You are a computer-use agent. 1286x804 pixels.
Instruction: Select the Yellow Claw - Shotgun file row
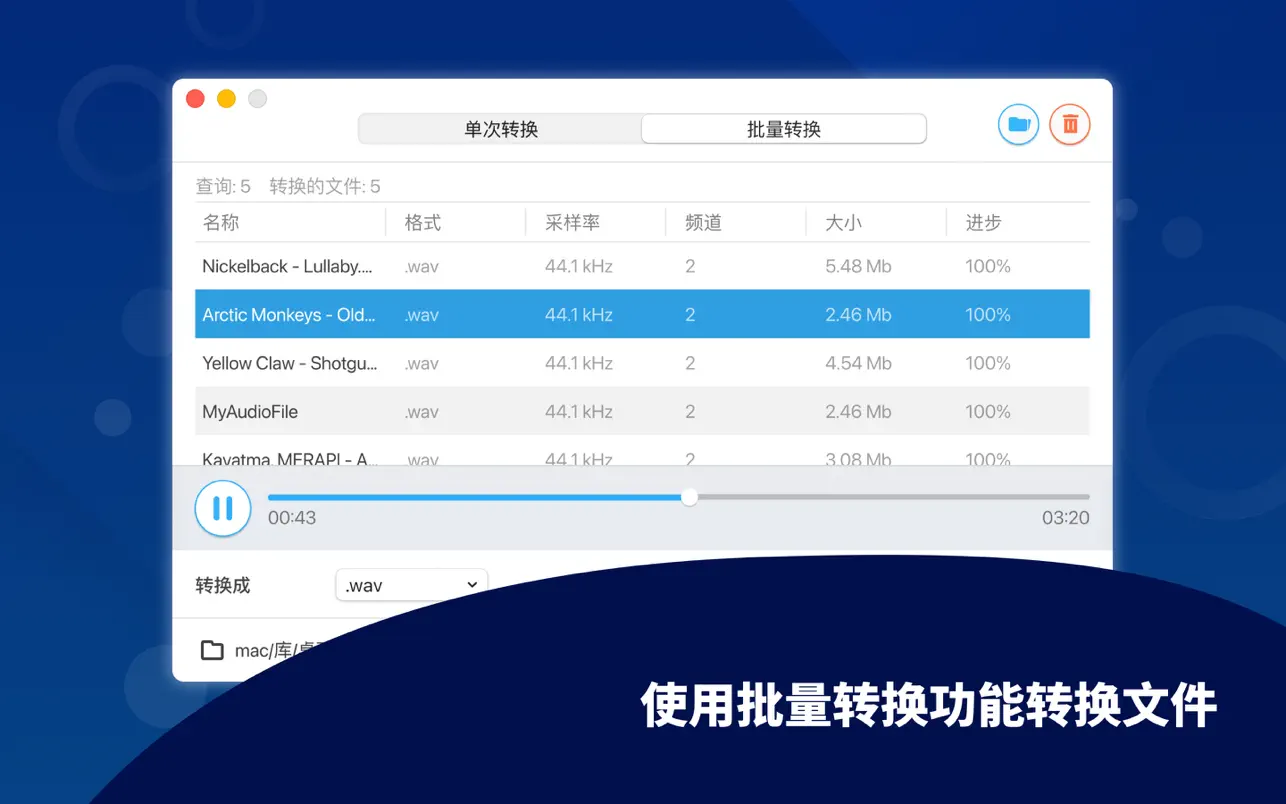pos(290,363)
